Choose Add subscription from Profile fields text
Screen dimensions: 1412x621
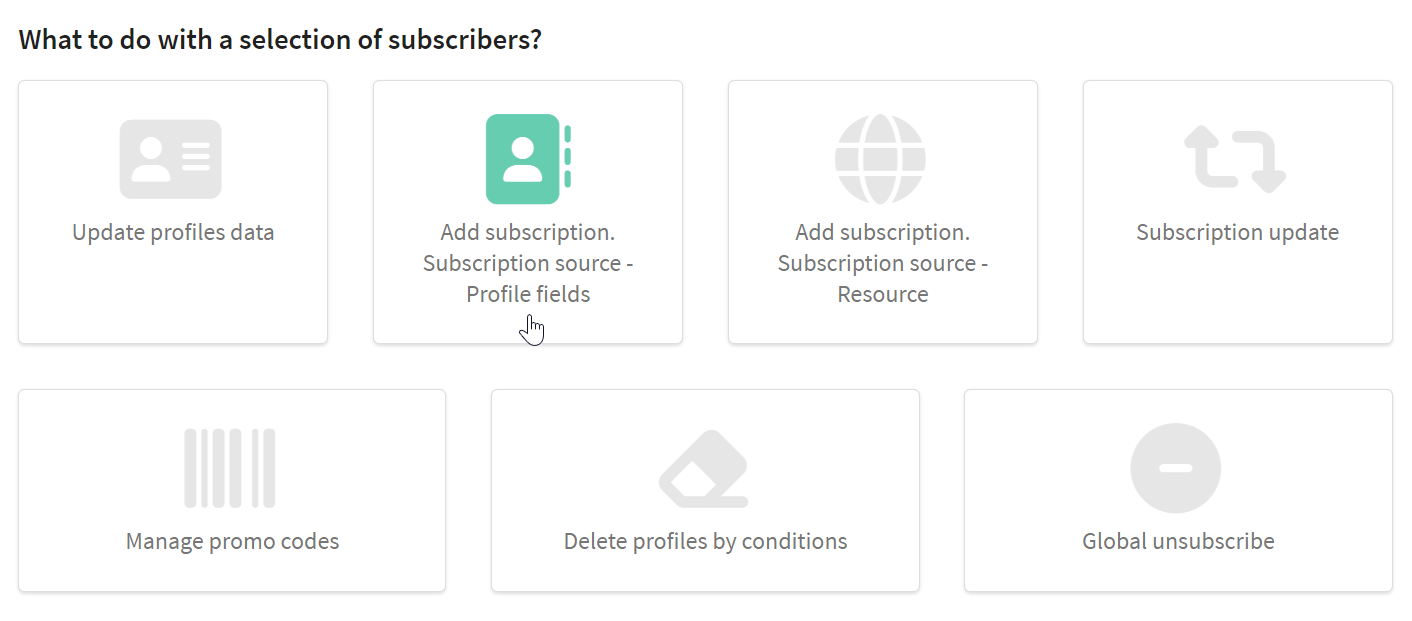click(x=528, y=263)
